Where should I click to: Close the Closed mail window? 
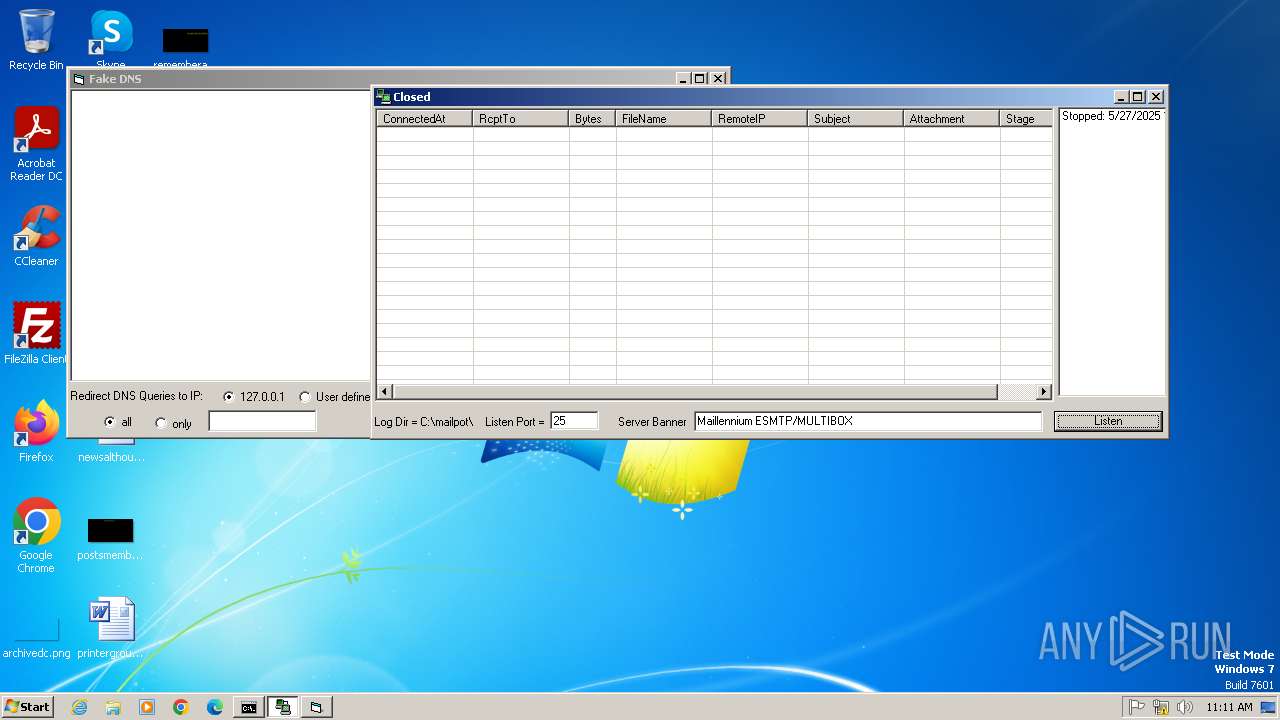1156,97
